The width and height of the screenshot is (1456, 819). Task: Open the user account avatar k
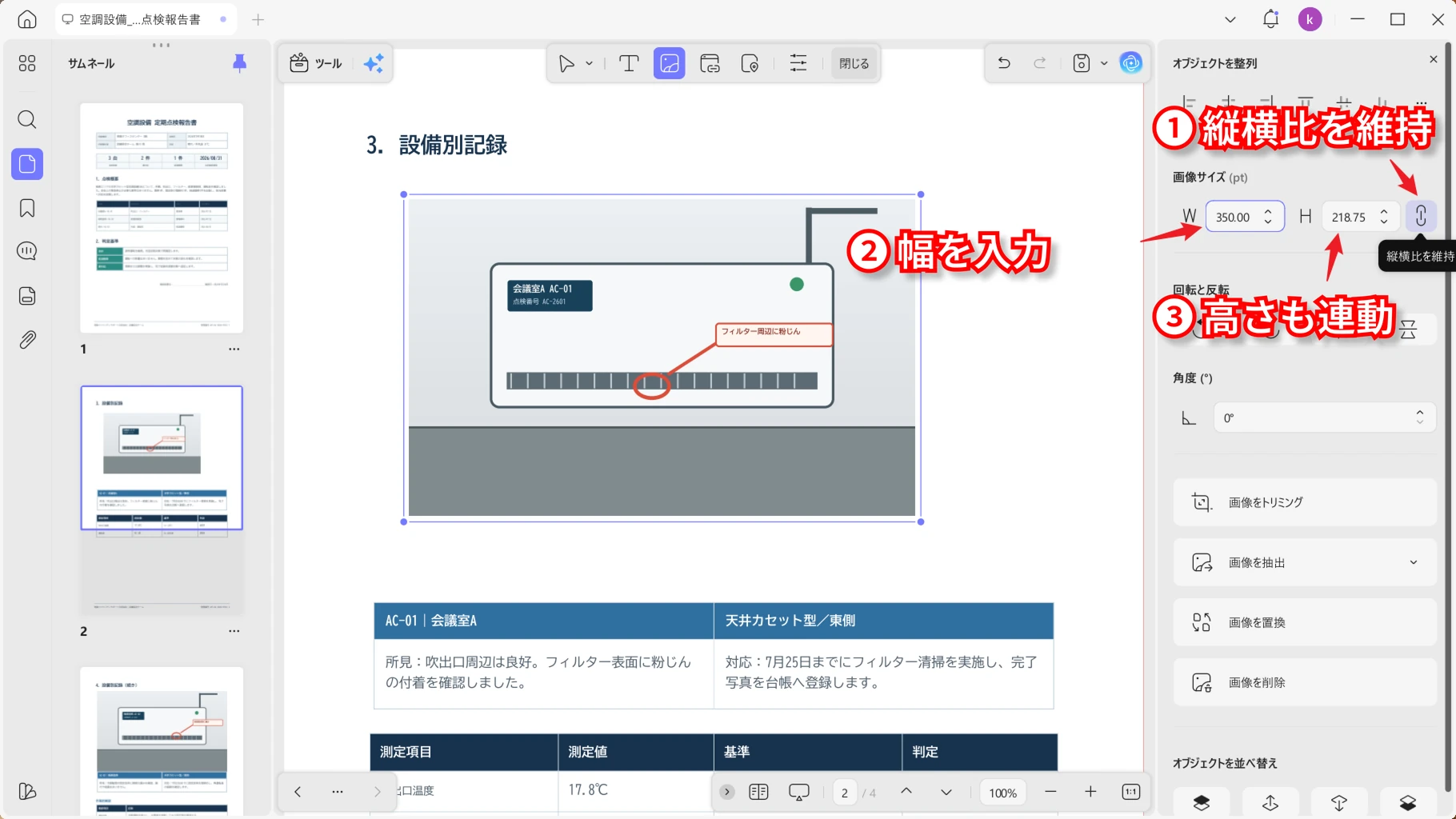(x=1310, y=19)
